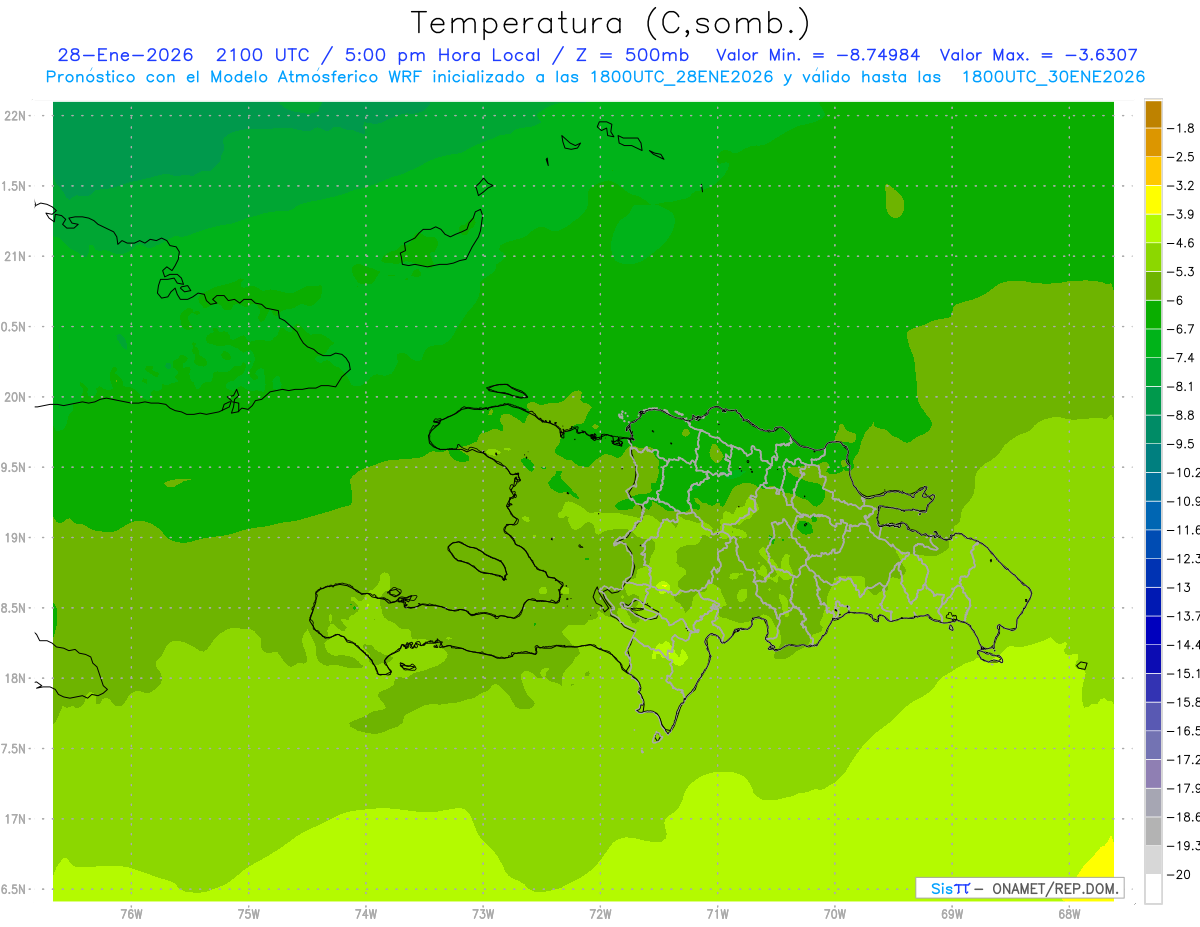Click the '-13' colorbar label
Image resolution: width=1200 pixels, height=927 pixels.
coord(1181,587)
